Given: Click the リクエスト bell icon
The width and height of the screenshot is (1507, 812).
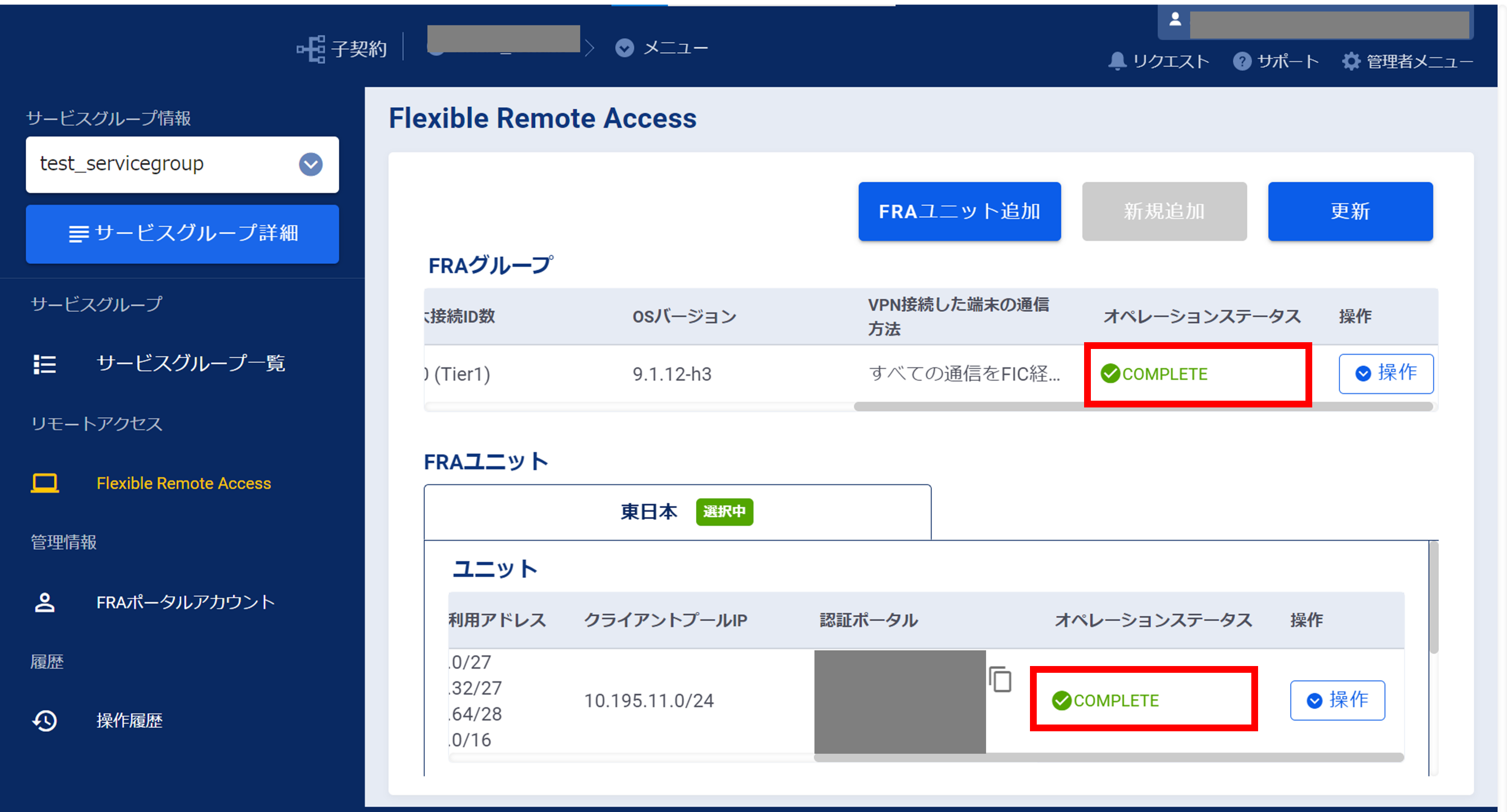Looking at the screenshot, I should point(1117,61).
